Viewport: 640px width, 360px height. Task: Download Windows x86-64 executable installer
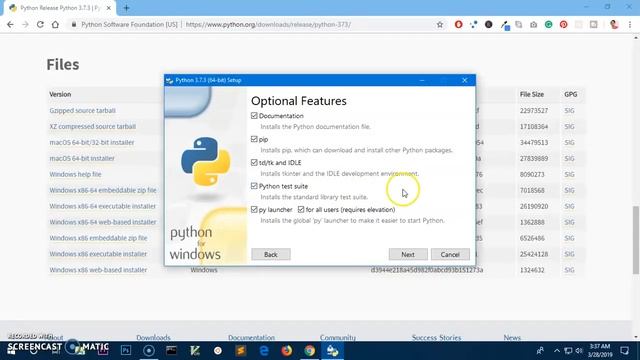[103, 206]
